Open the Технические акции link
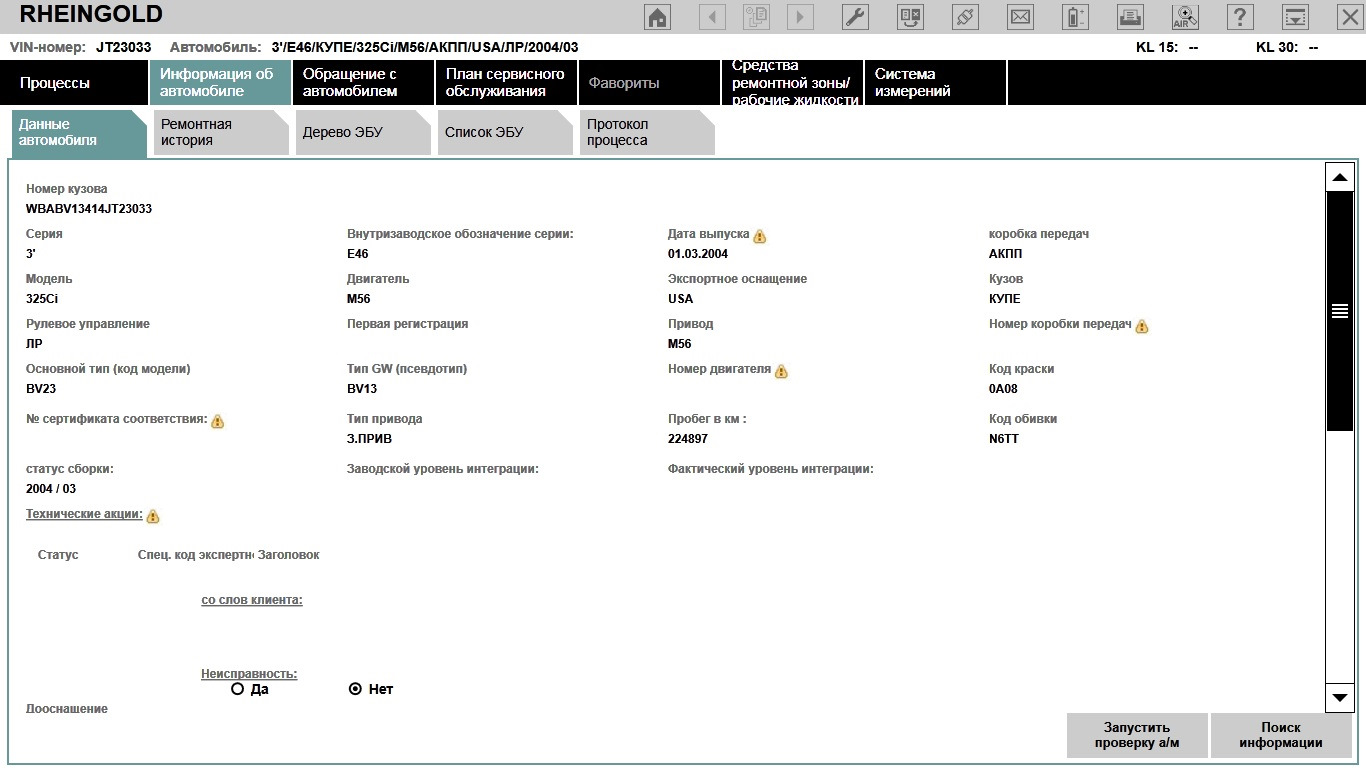Screen dimensions: 1366x768 click(x=84, y=514)
